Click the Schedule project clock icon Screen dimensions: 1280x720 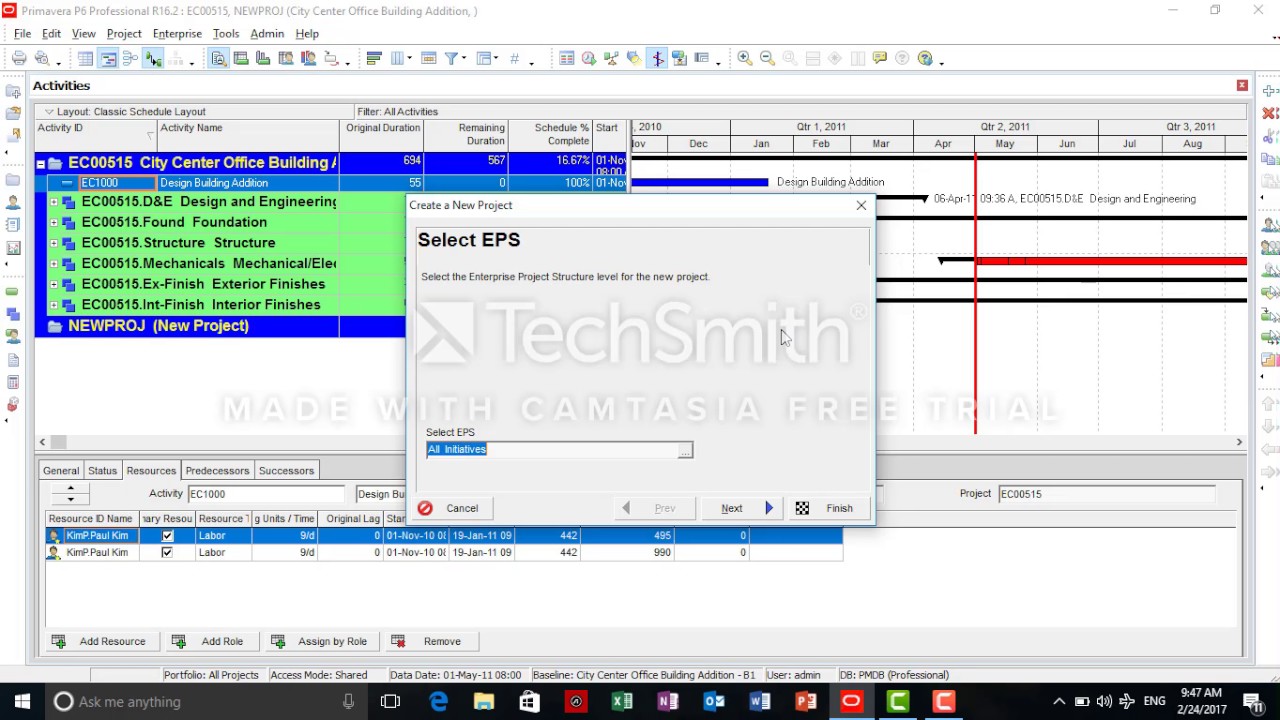click(589, 58)
